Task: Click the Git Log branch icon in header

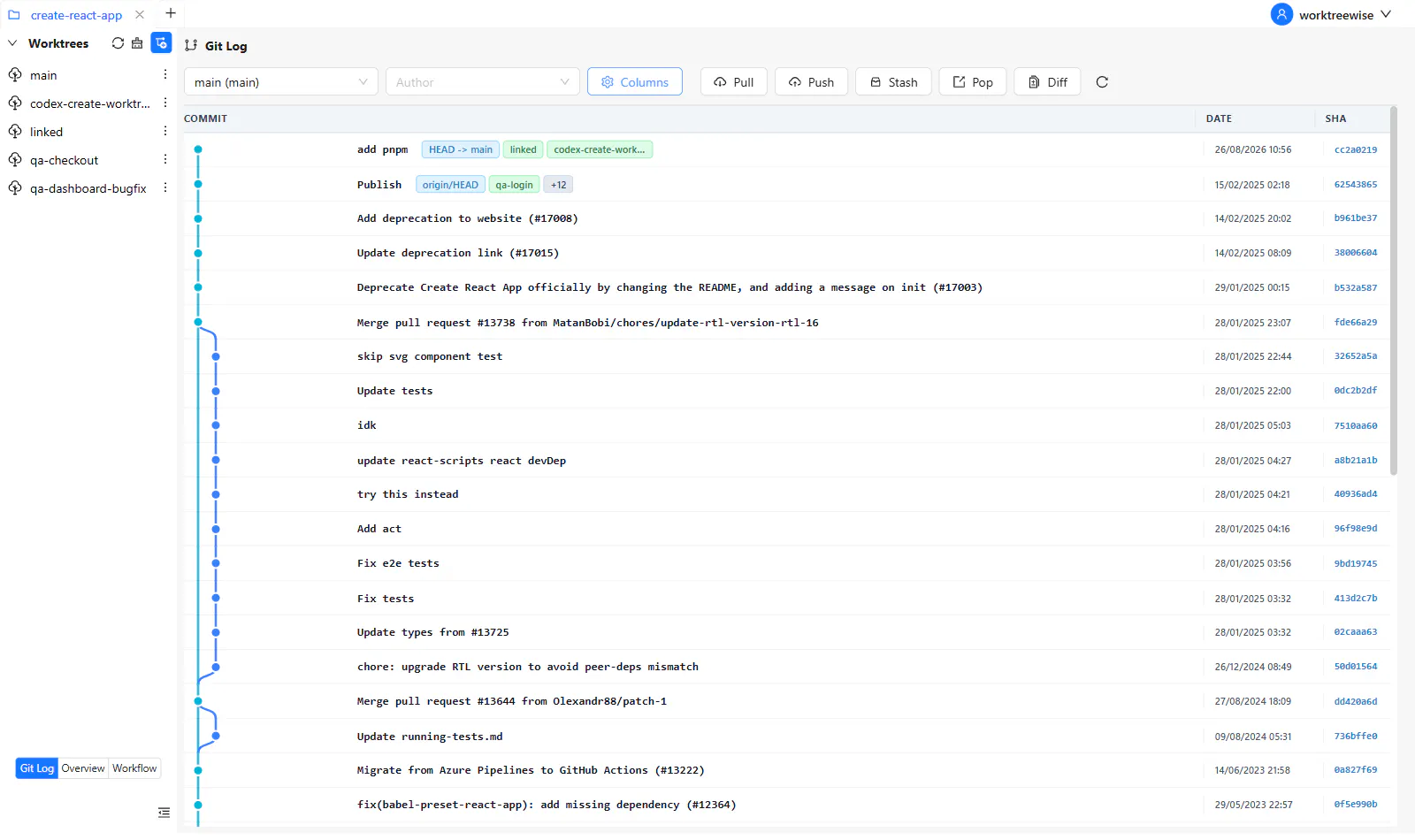Action: tap(191, 45)
